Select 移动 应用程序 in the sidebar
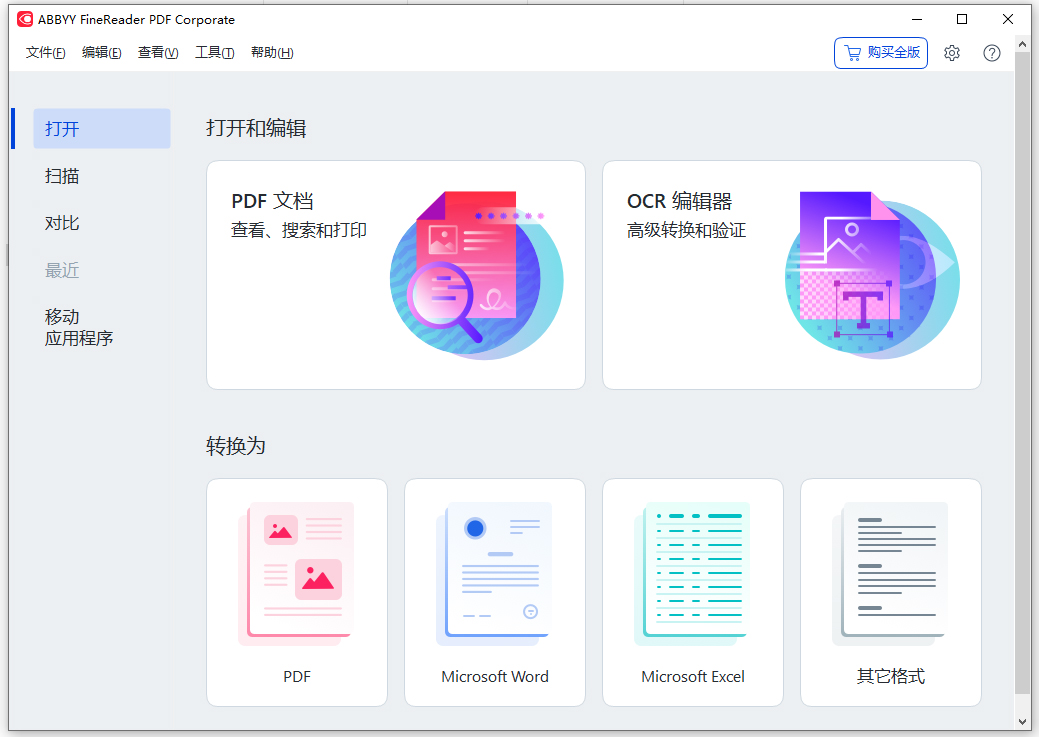 click(78, 327)
